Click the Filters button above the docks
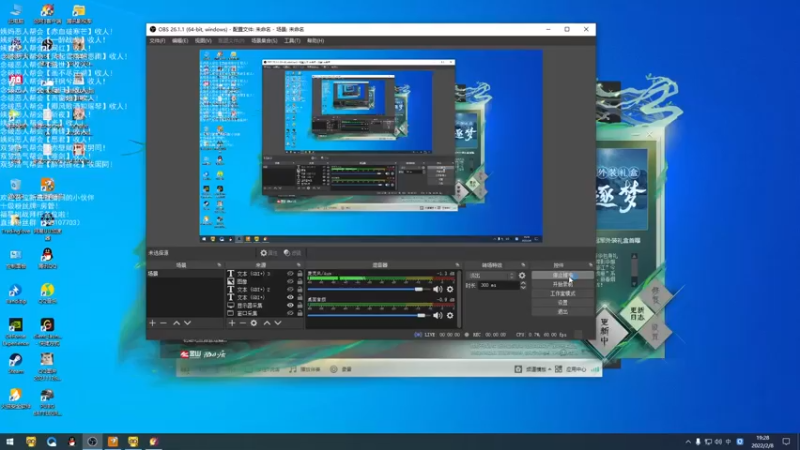Viewport: 800px width, 450px height. pos(292,253)
